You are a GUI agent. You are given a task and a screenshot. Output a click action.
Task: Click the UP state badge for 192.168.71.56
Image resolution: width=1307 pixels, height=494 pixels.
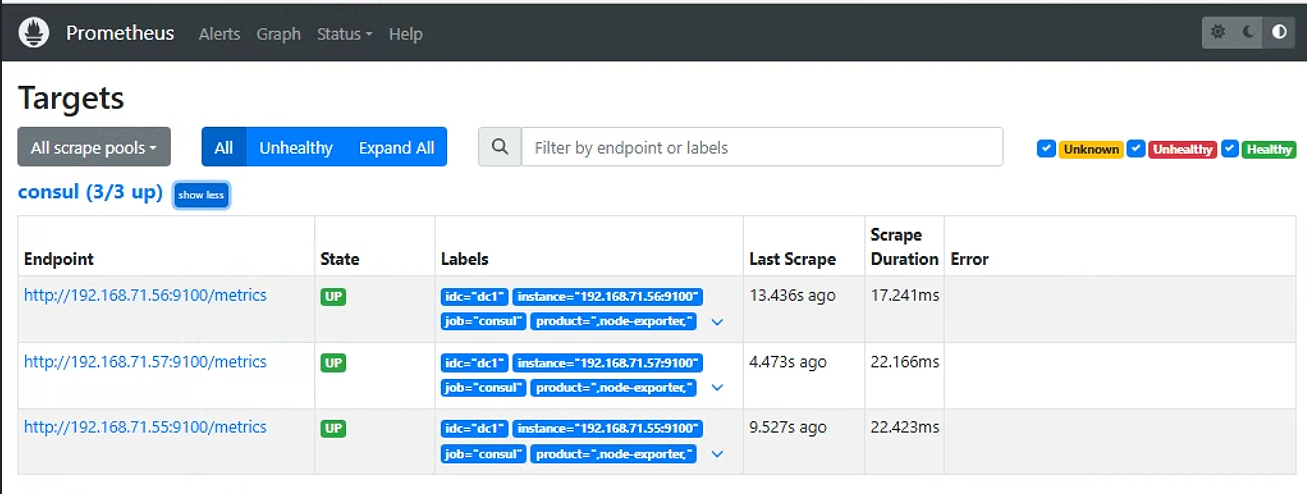333,297
